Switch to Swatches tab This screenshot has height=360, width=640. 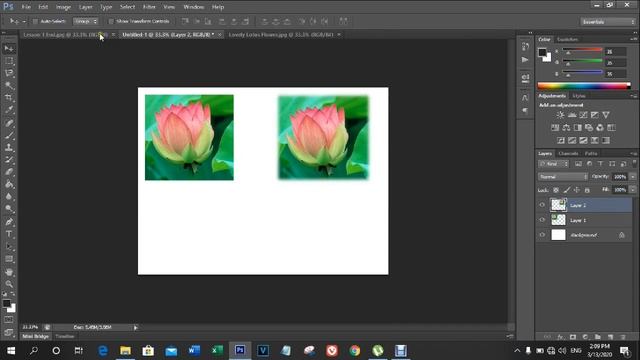pyautogui.click(x=567, y=39)
